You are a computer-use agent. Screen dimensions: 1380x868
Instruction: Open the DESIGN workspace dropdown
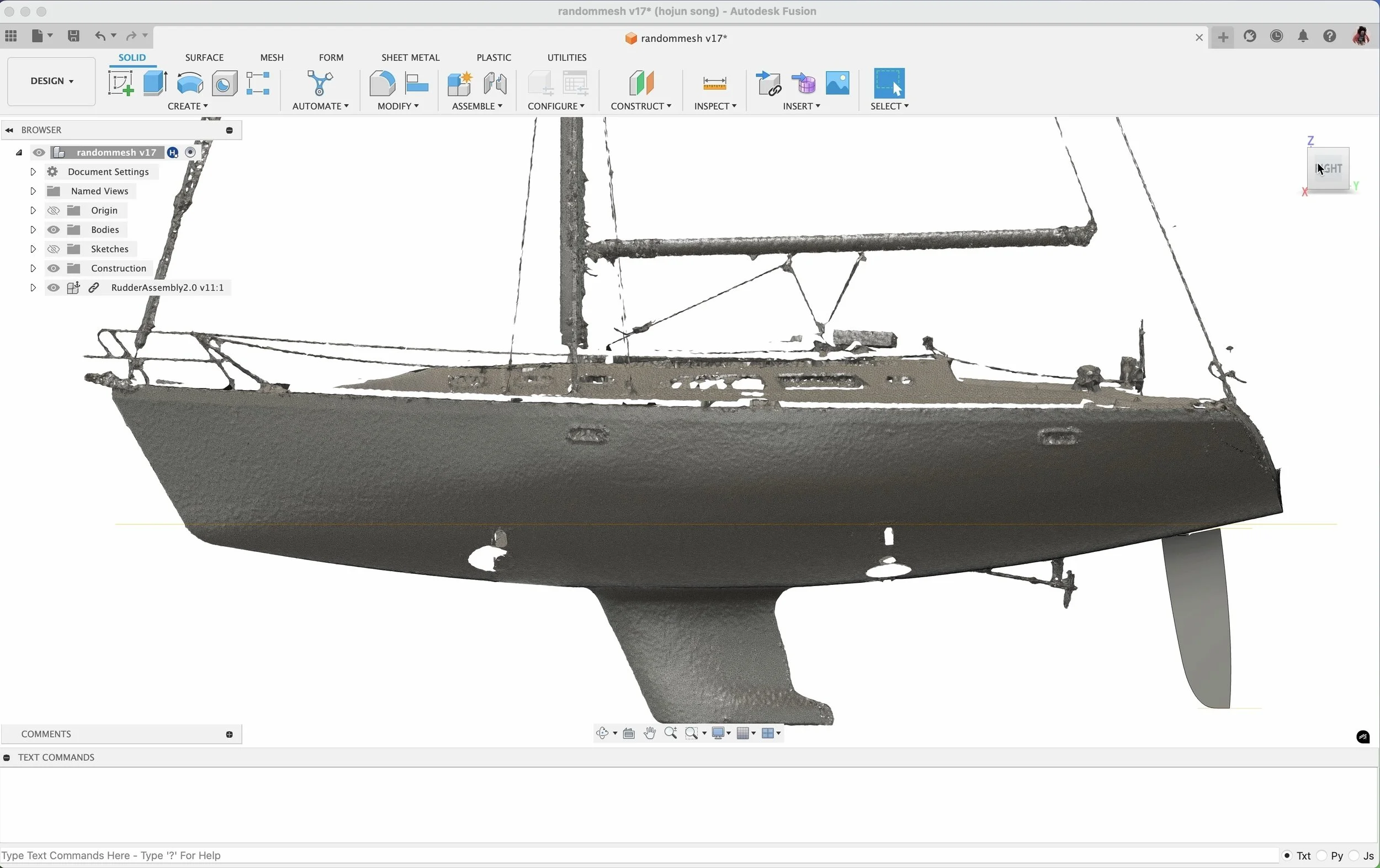pos(51,81)
